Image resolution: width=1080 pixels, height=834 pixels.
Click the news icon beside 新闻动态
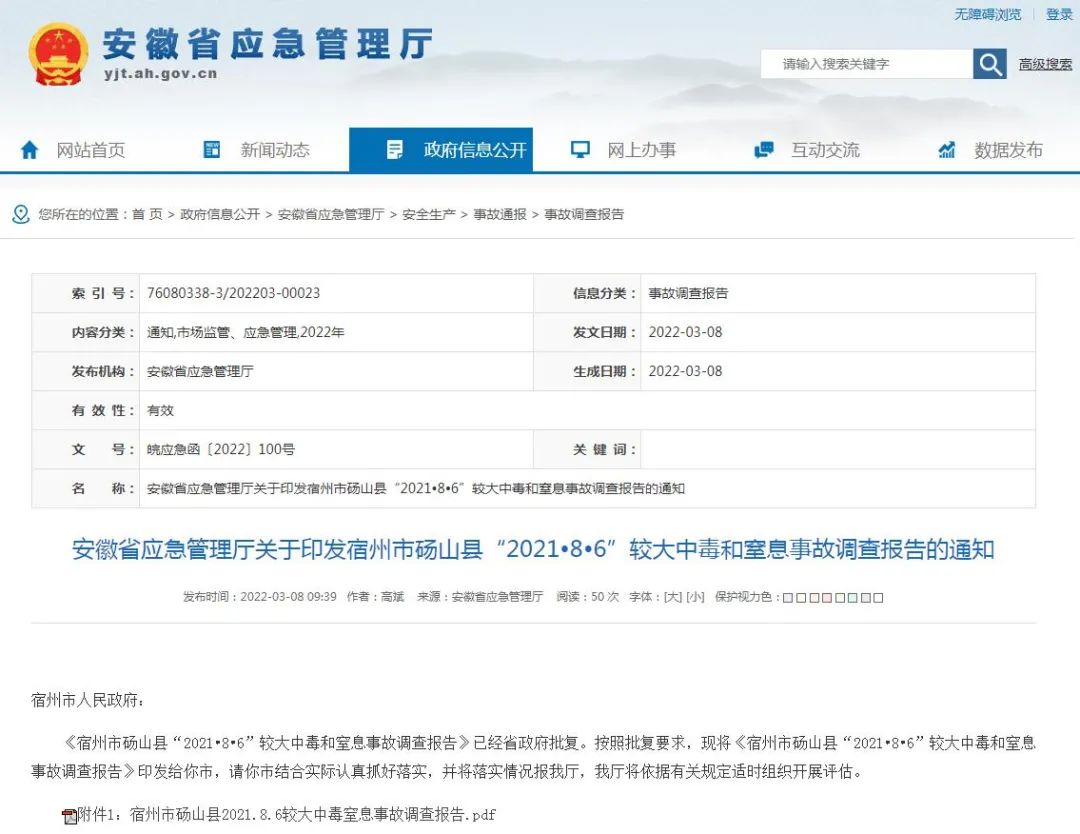click(212, 149)
